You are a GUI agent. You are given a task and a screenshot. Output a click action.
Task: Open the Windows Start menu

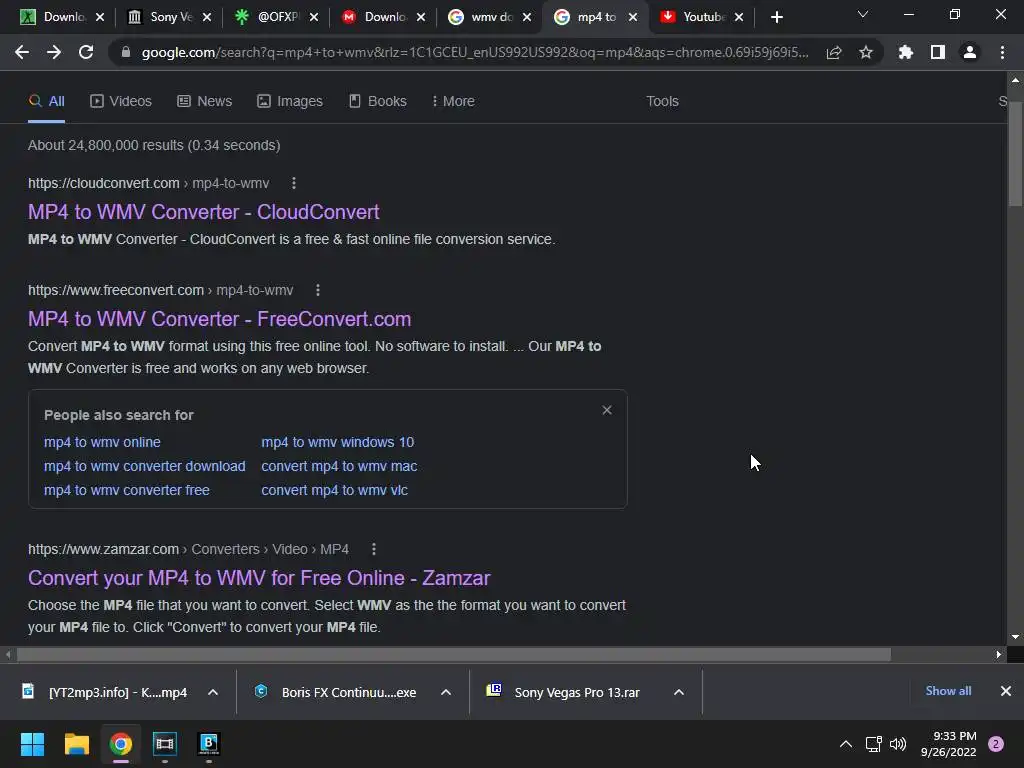tap(32, 744)
